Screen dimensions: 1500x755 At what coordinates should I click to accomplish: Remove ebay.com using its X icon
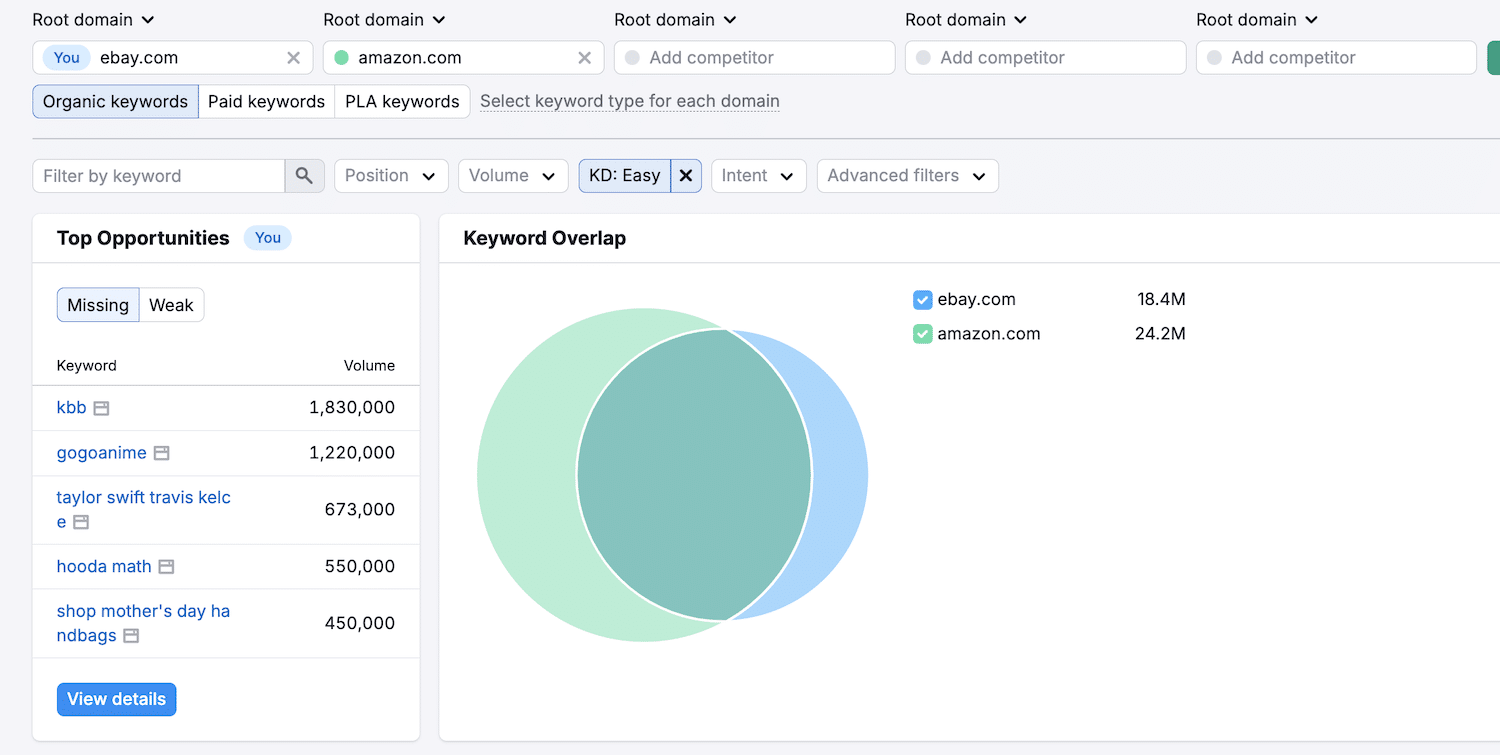tap(293, 58)
